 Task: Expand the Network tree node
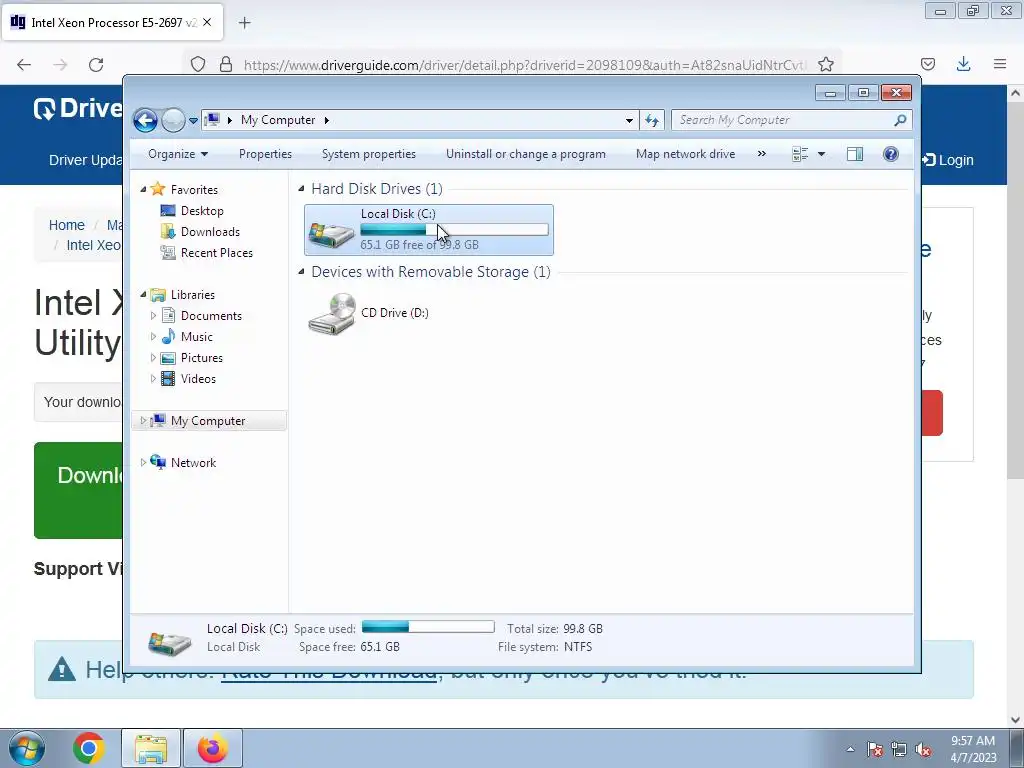click(x=144, y=463)
